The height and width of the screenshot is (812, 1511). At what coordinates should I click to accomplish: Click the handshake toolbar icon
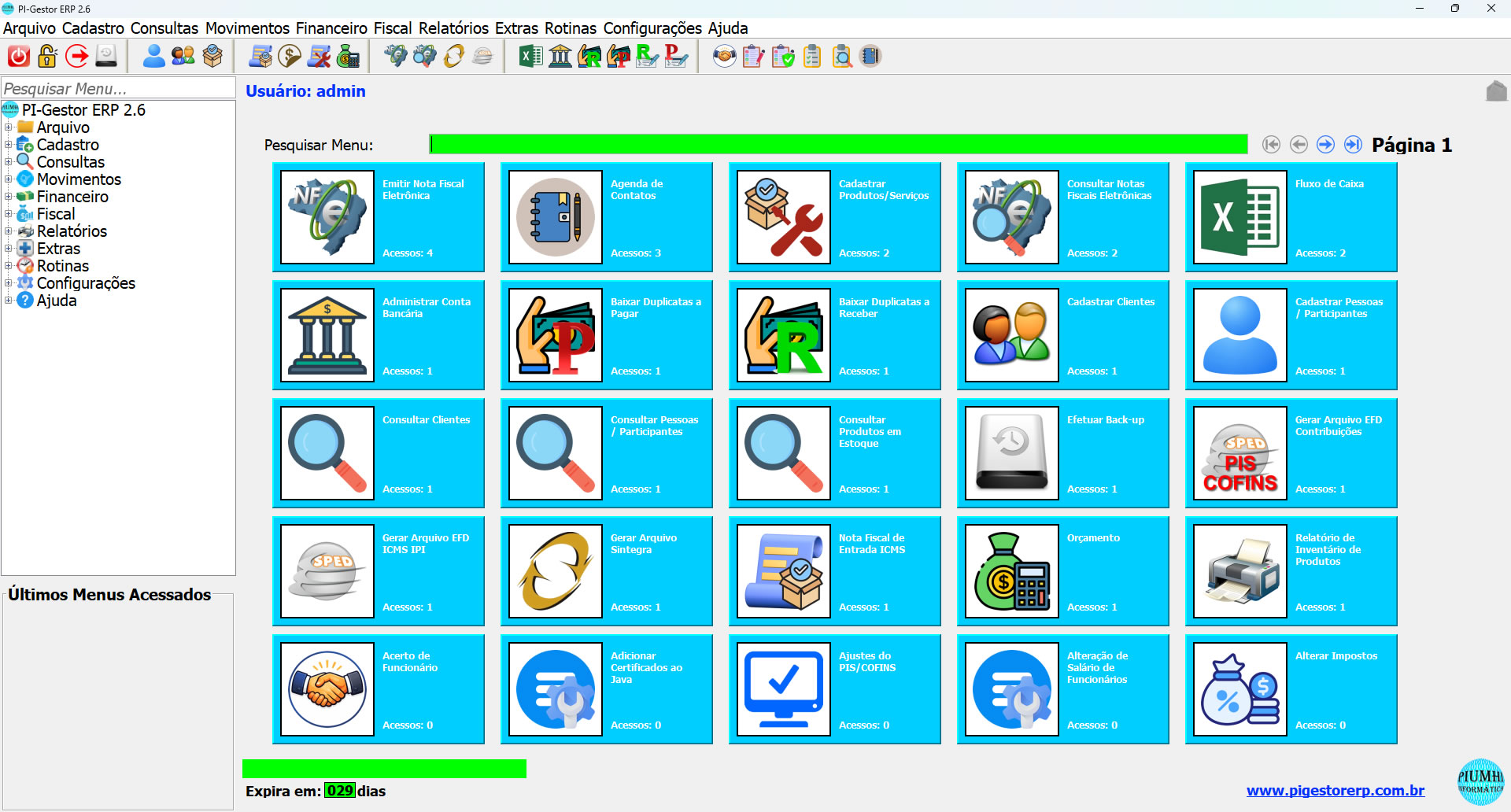pos(724,57)
